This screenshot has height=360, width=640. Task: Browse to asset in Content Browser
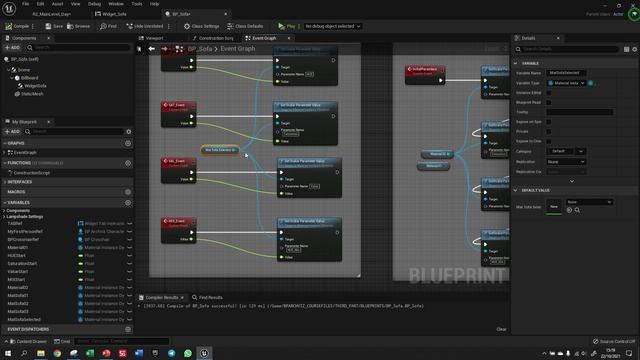[78, 26]
